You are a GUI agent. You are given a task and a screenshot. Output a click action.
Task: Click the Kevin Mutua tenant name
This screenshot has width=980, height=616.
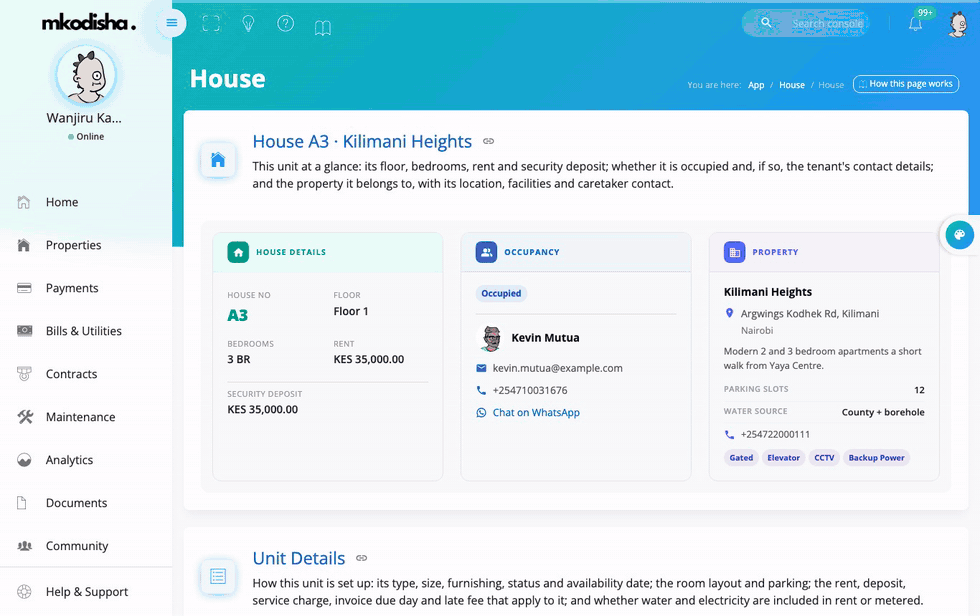[545, 338]
